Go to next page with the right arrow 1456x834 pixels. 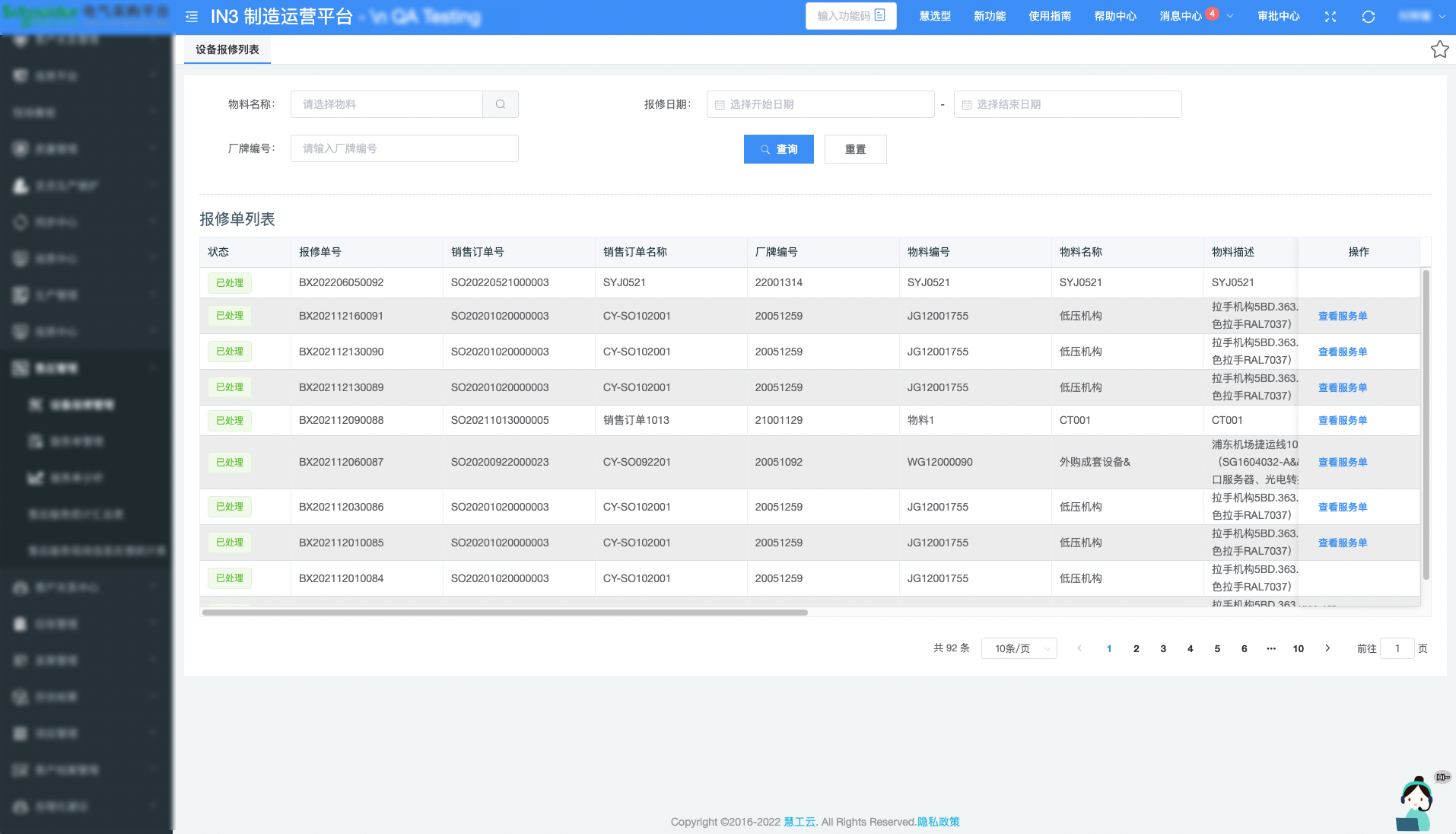1327,648
